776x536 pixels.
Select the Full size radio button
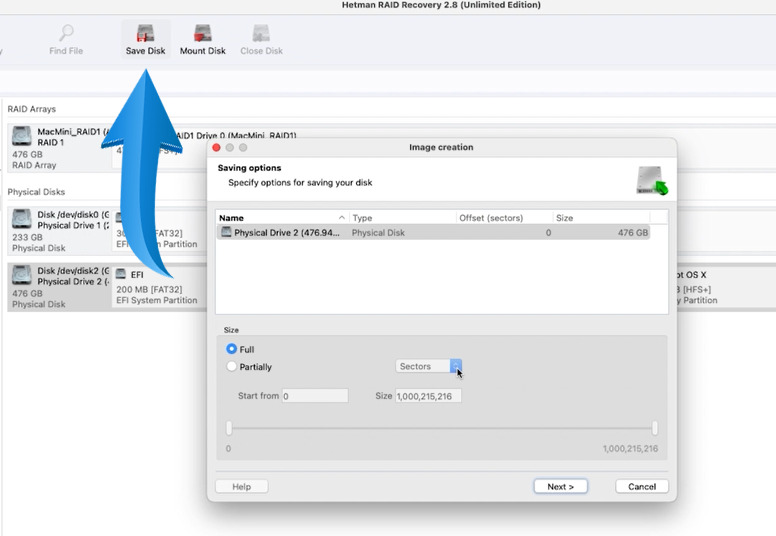(x=231, y=349)
